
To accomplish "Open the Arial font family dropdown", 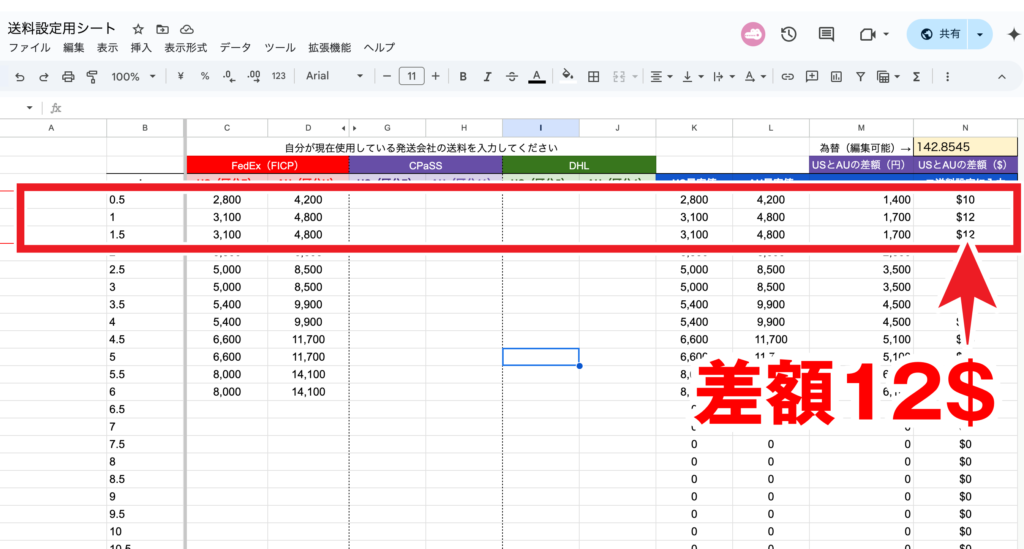I will (x=334, y=76).
